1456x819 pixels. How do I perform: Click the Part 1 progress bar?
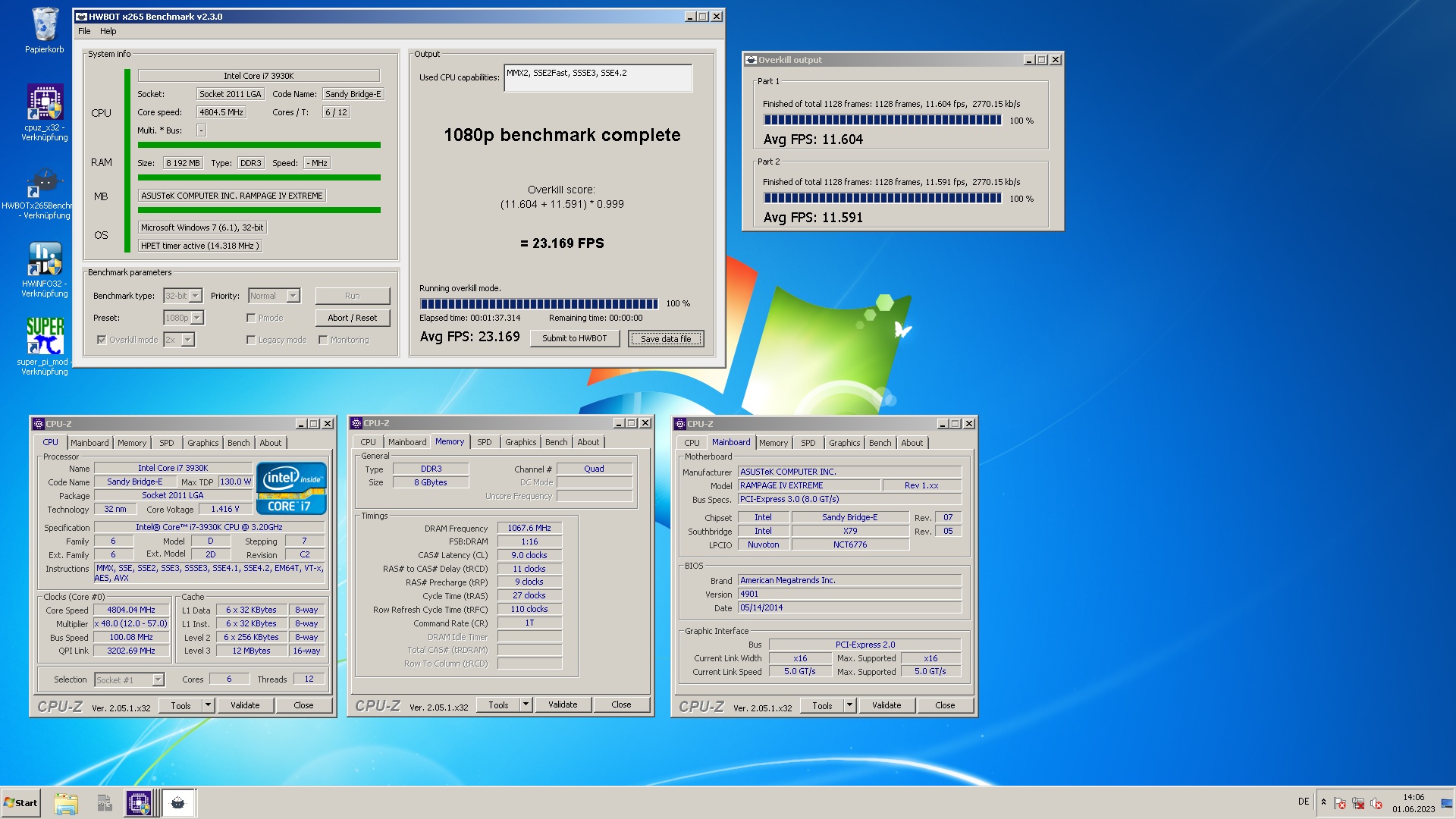pyautogui.click(x=883, y=120)
